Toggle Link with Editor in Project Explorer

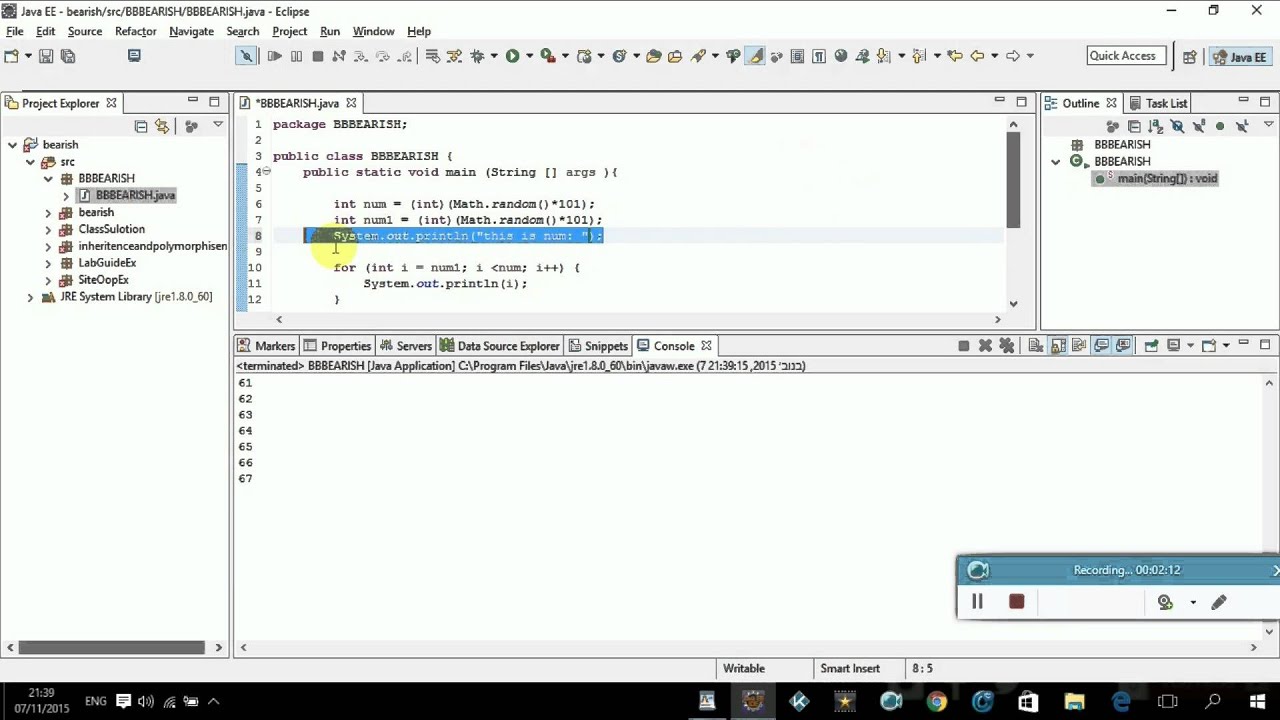[x=163, y=126]
